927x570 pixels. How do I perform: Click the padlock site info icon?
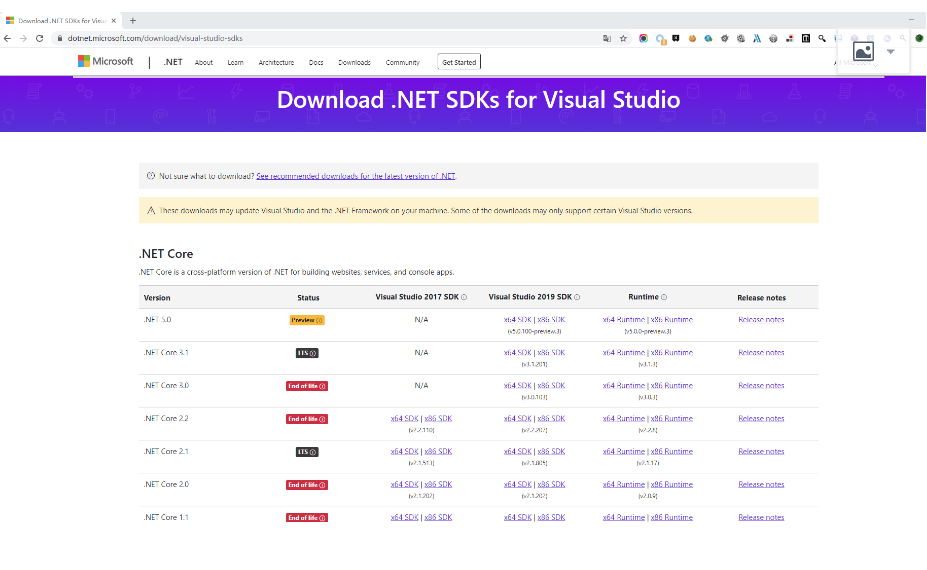pos(60,38)
